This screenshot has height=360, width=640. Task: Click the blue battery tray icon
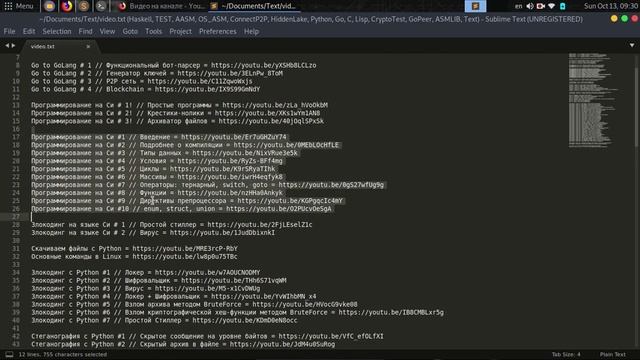[562, 6]
